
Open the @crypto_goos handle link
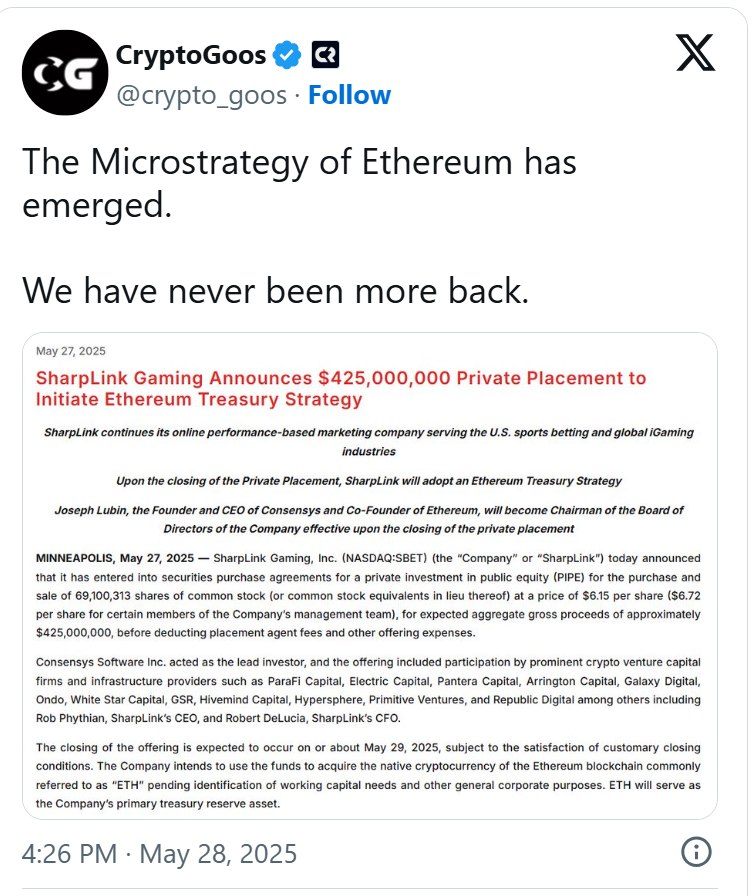pos(205,95)
